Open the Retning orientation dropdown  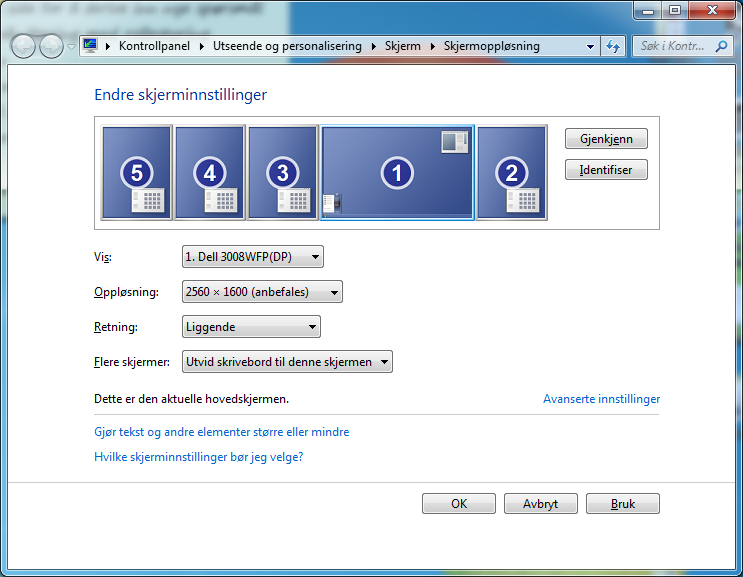tap(251, 327)
